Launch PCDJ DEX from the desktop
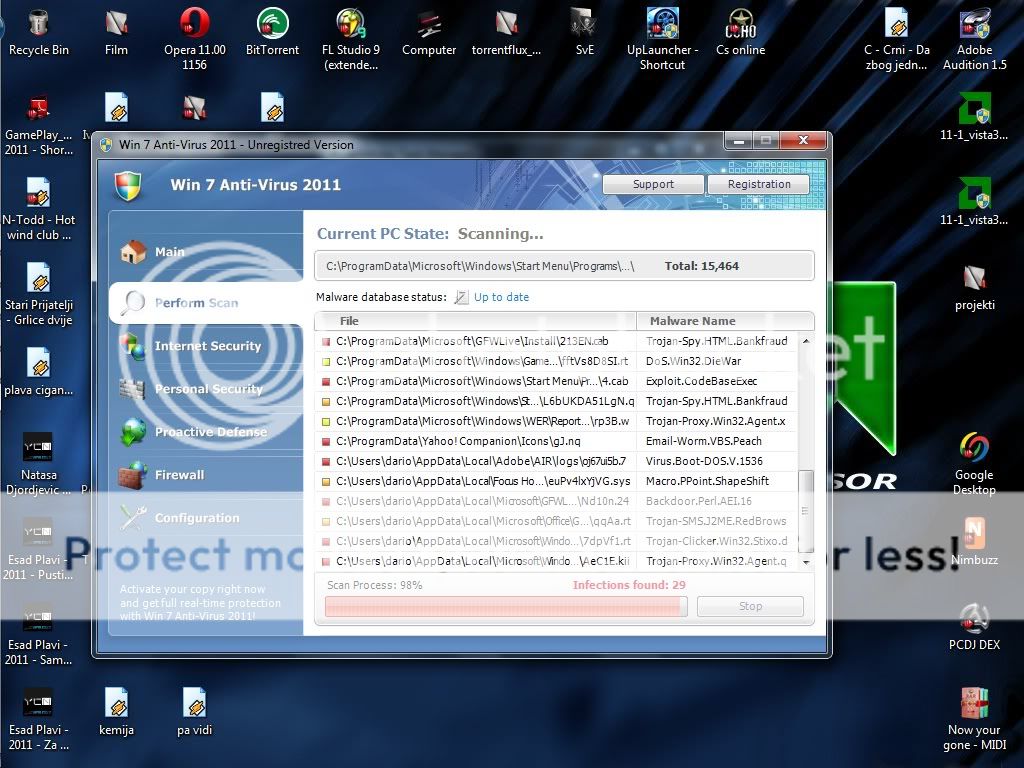1024x768 pixels. pyautogui.click(x=974, y=627)
